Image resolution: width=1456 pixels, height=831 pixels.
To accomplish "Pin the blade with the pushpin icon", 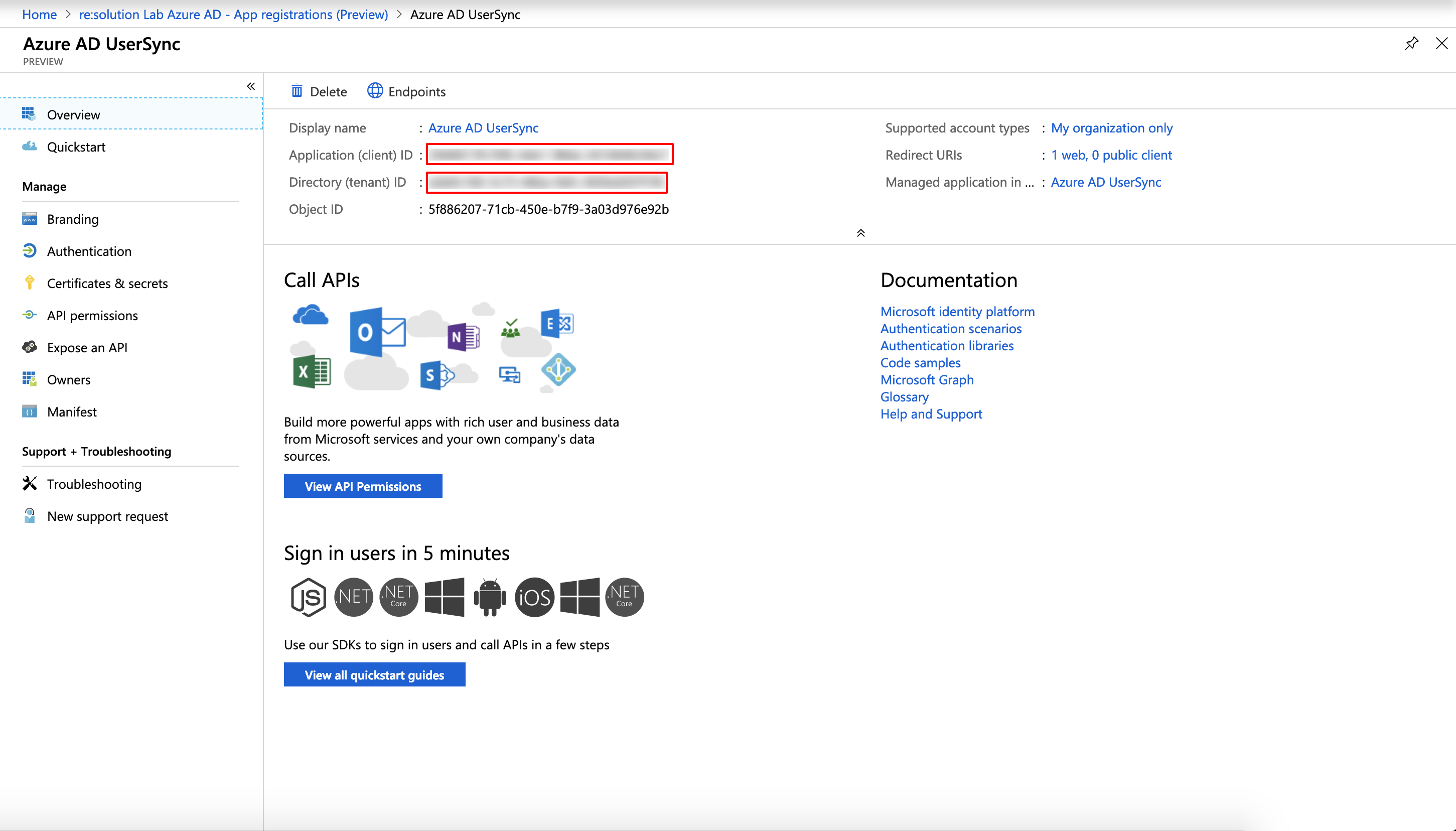I will pos(1411,44).
